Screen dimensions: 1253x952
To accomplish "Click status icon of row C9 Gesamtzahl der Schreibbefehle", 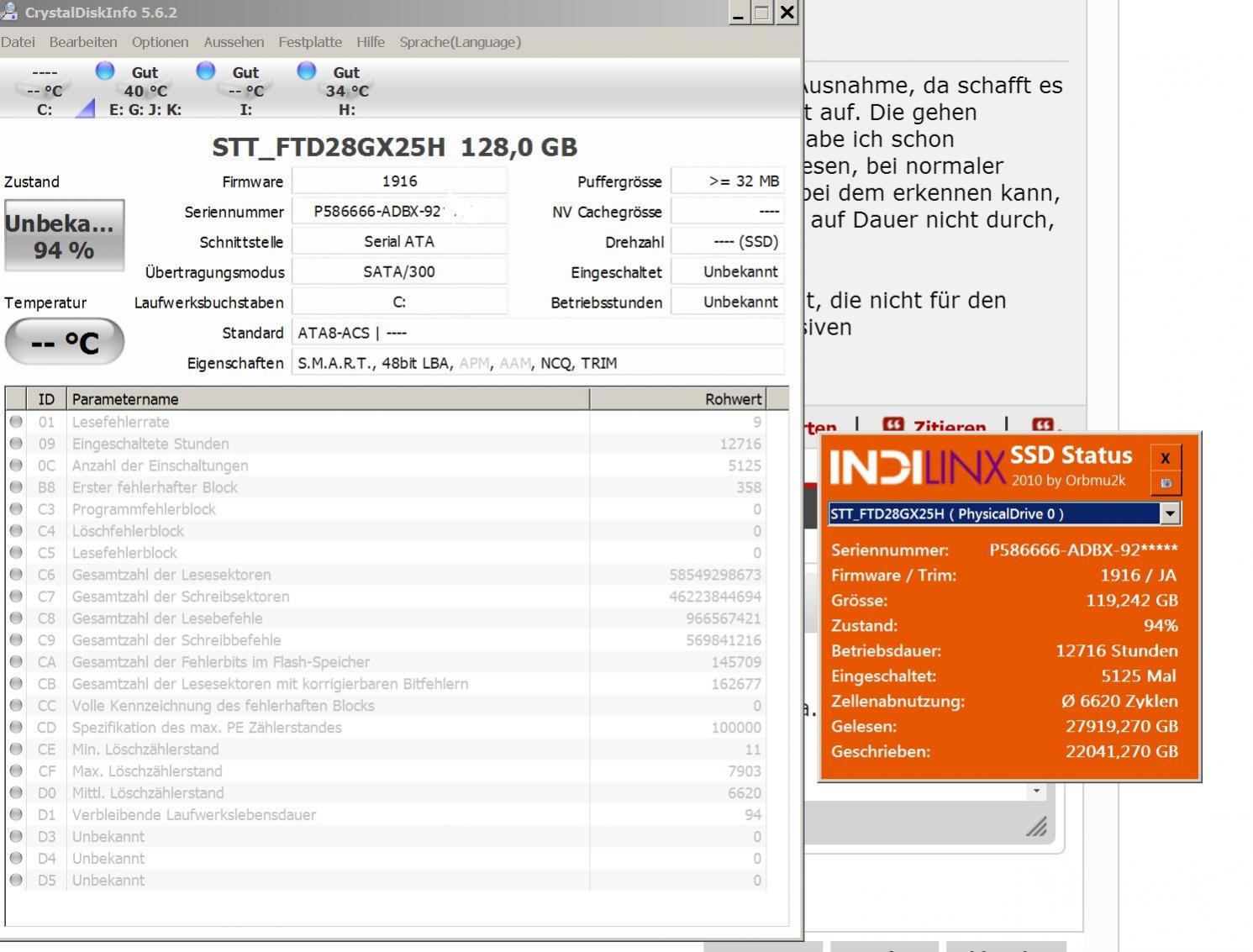I will click(16, 640).
